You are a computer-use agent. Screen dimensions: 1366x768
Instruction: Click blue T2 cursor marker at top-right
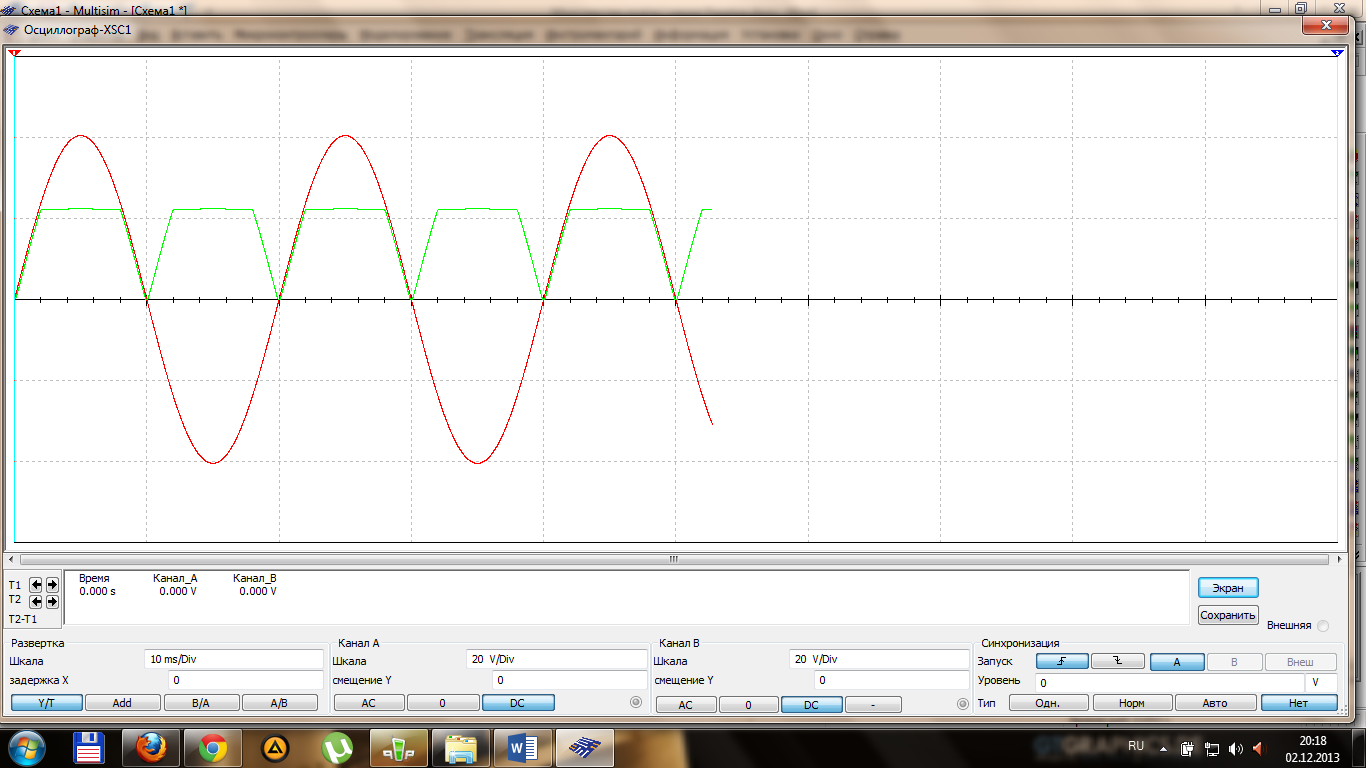1337,53
